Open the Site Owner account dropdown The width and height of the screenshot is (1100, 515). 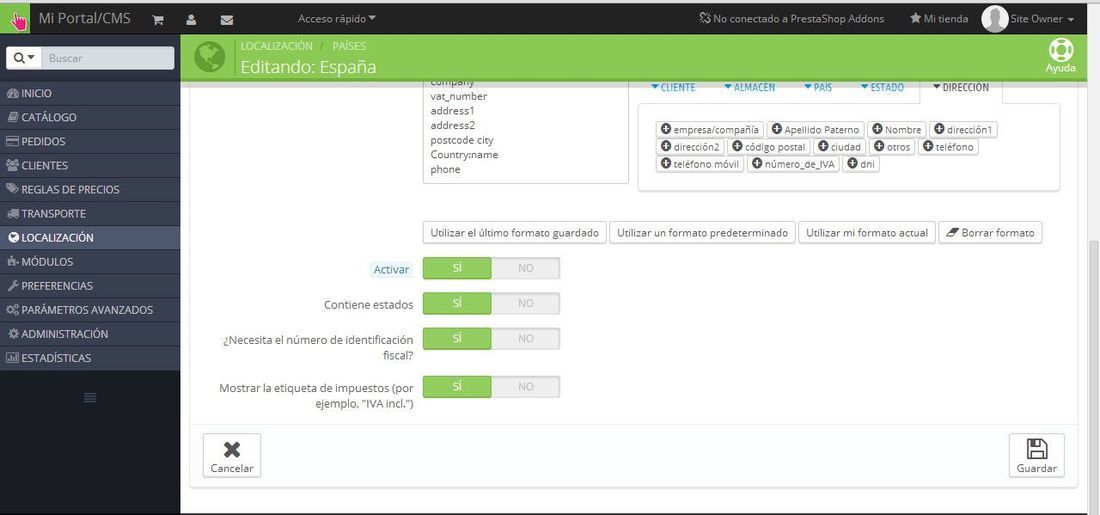coord(1042,19)
